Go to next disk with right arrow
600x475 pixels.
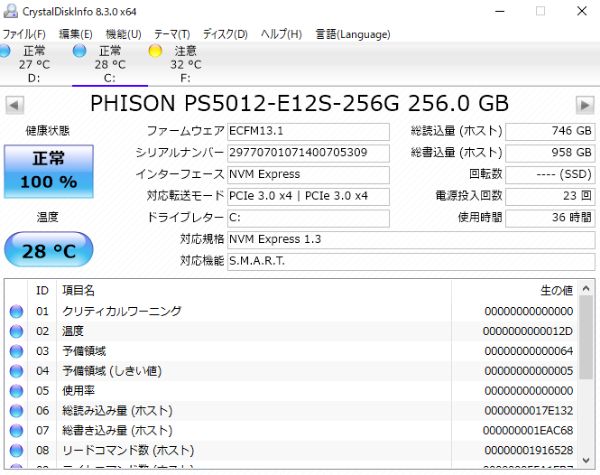pos(585,105)
